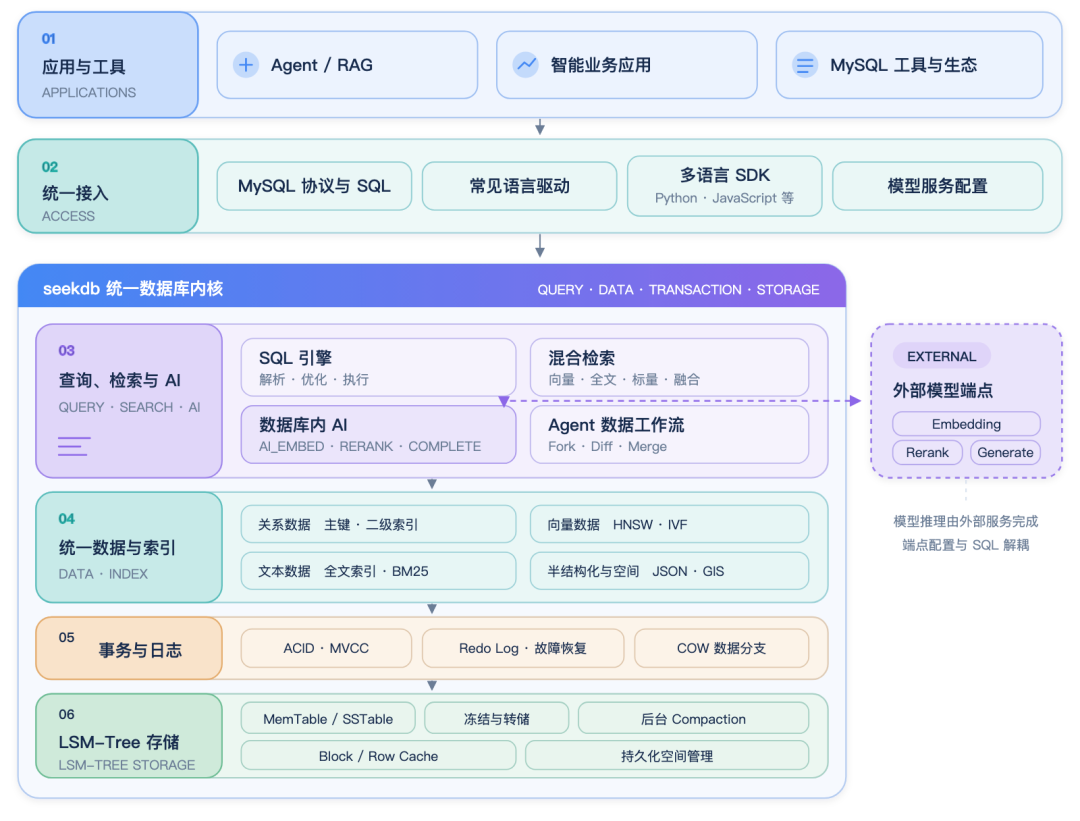Open the 01 应用与工具 layer label
This screenshot has height=821, width=1080.
[108, 65]
